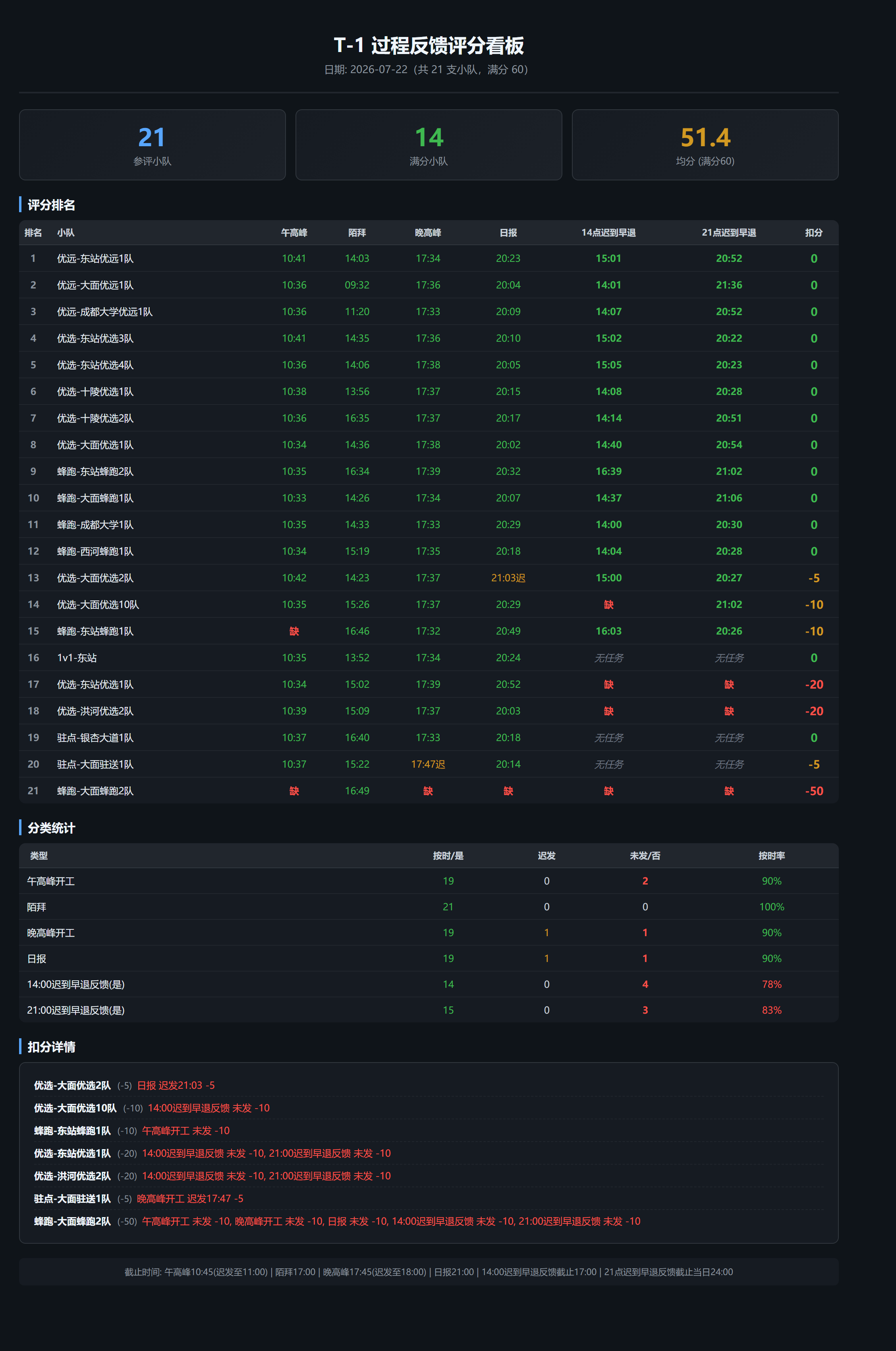Image resolution: width=896 pixels, height=1351 pixels.
Task: Click the 截止时间 footer note
Action: [x=429, y=1272]
